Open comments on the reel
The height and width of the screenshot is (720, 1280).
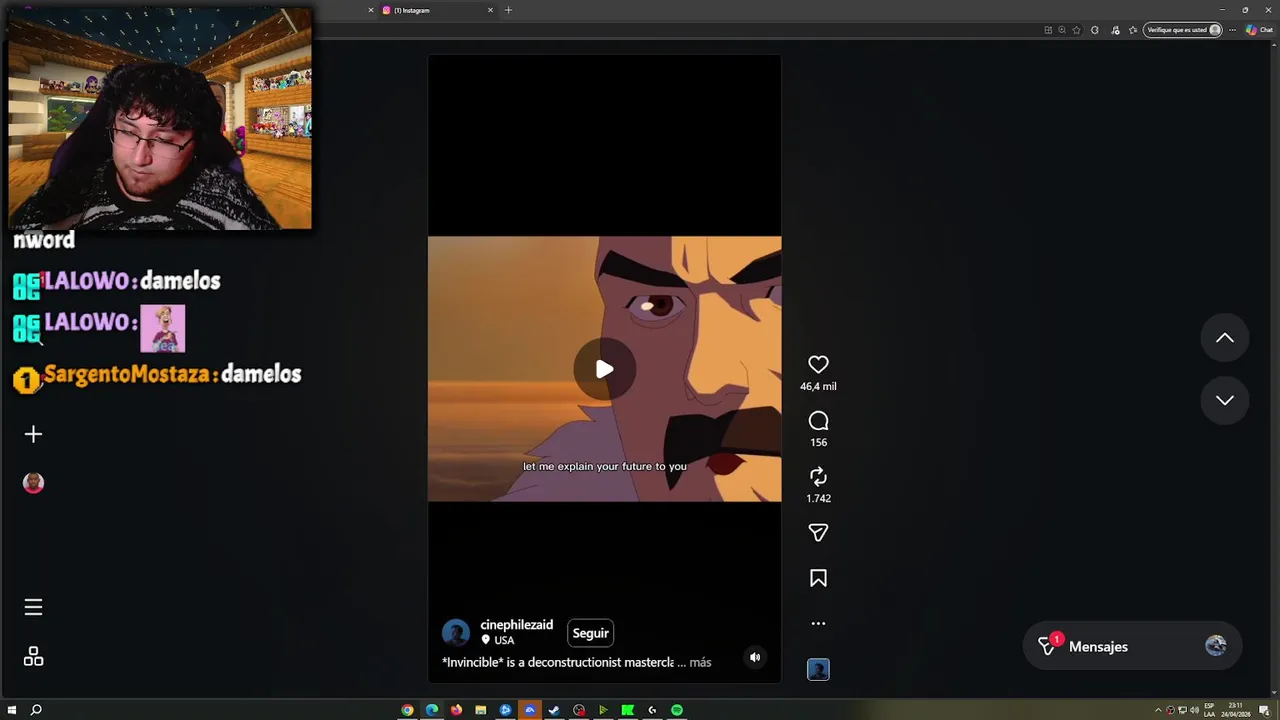tap(818, 421)
